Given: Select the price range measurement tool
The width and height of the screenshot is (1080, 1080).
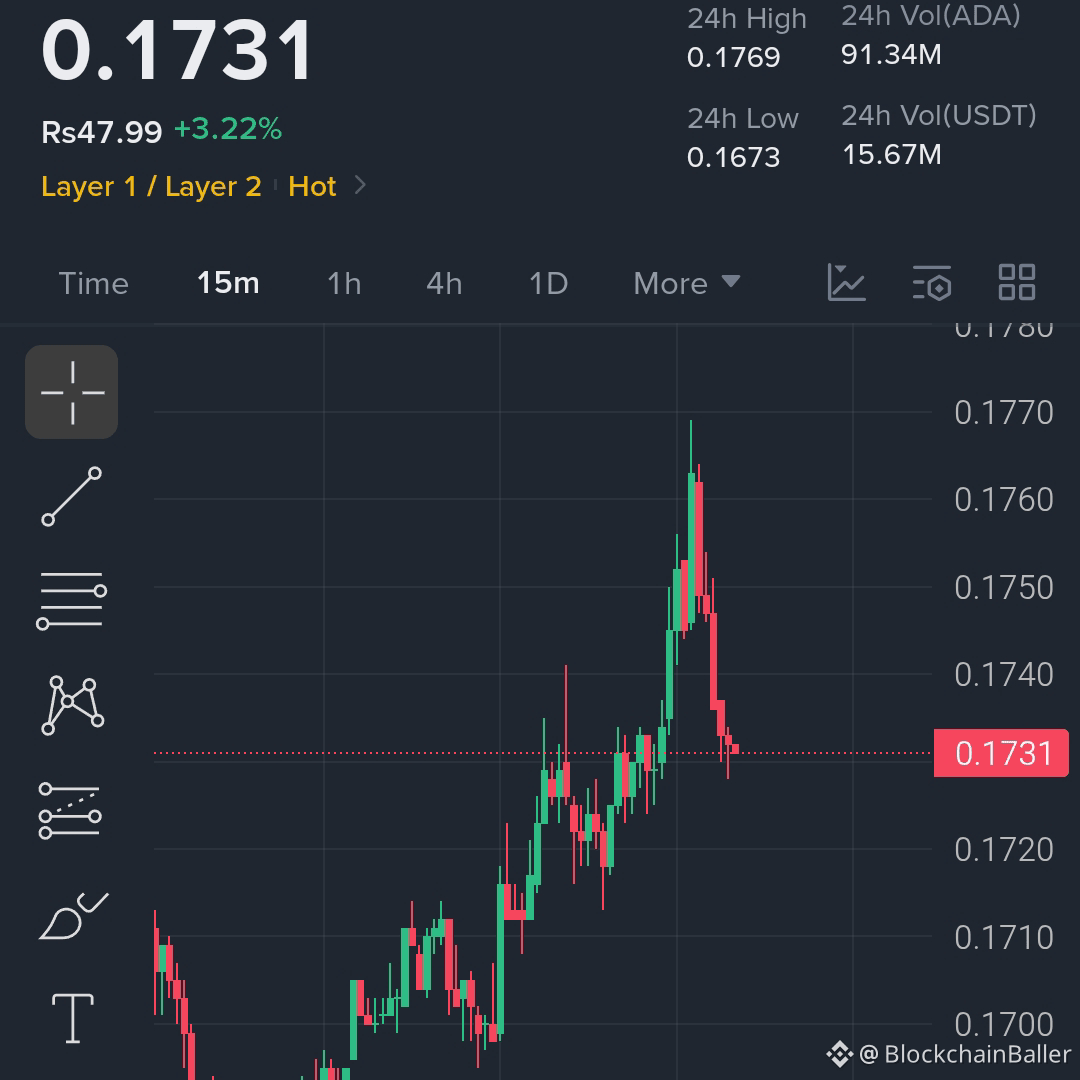Looking at the screenshot, I should tap(70, 811).
